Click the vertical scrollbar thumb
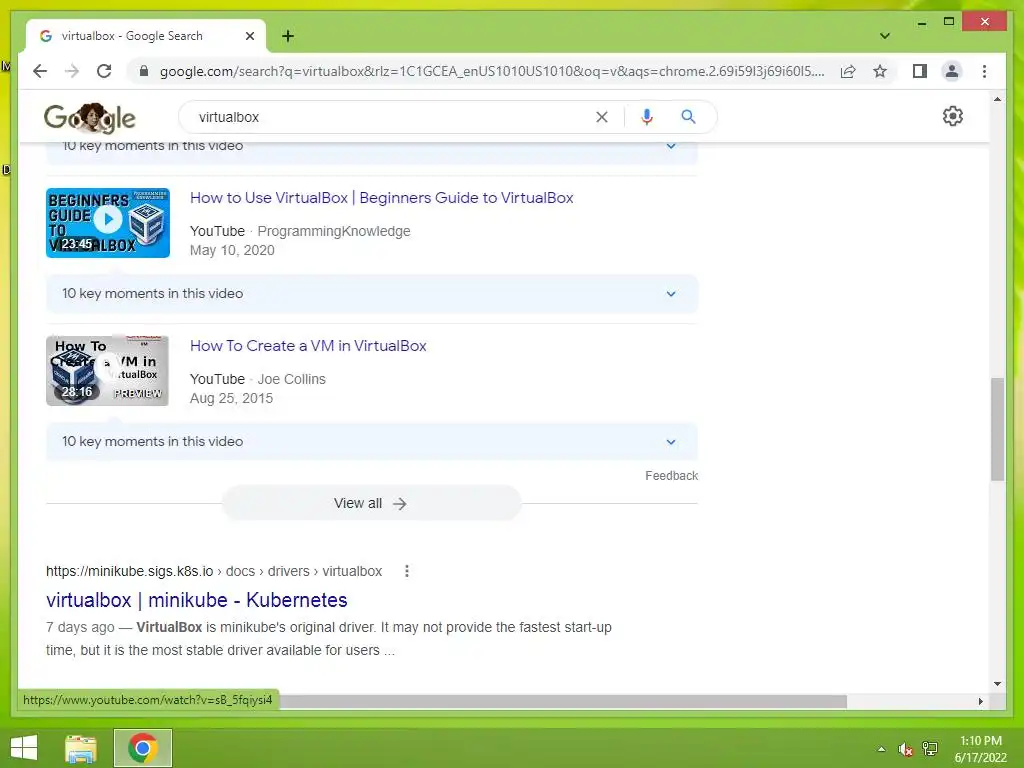 997,428
